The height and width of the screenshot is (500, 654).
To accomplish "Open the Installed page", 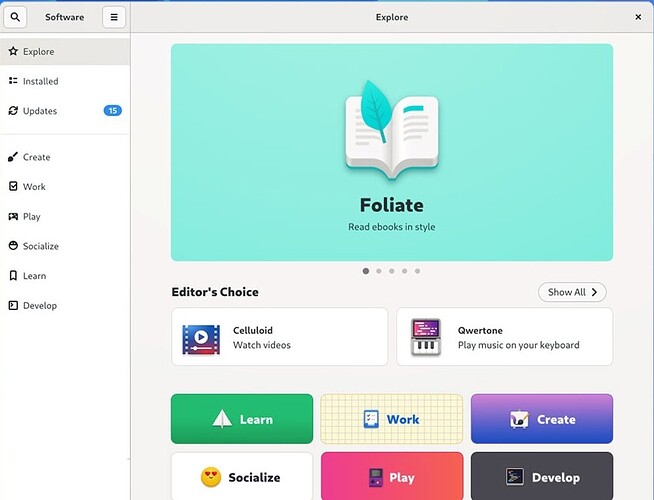I will (x=65, y=81).
